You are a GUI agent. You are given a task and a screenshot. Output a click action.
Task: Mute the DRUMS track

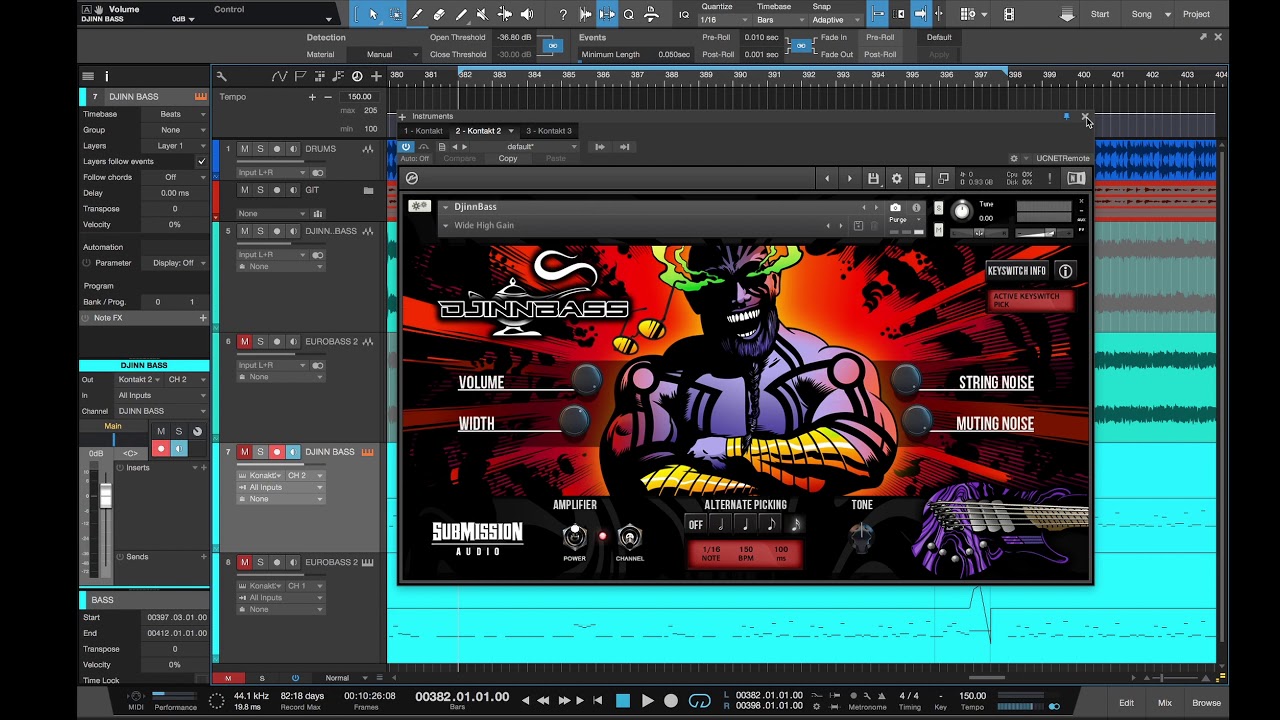pos(244,149)
